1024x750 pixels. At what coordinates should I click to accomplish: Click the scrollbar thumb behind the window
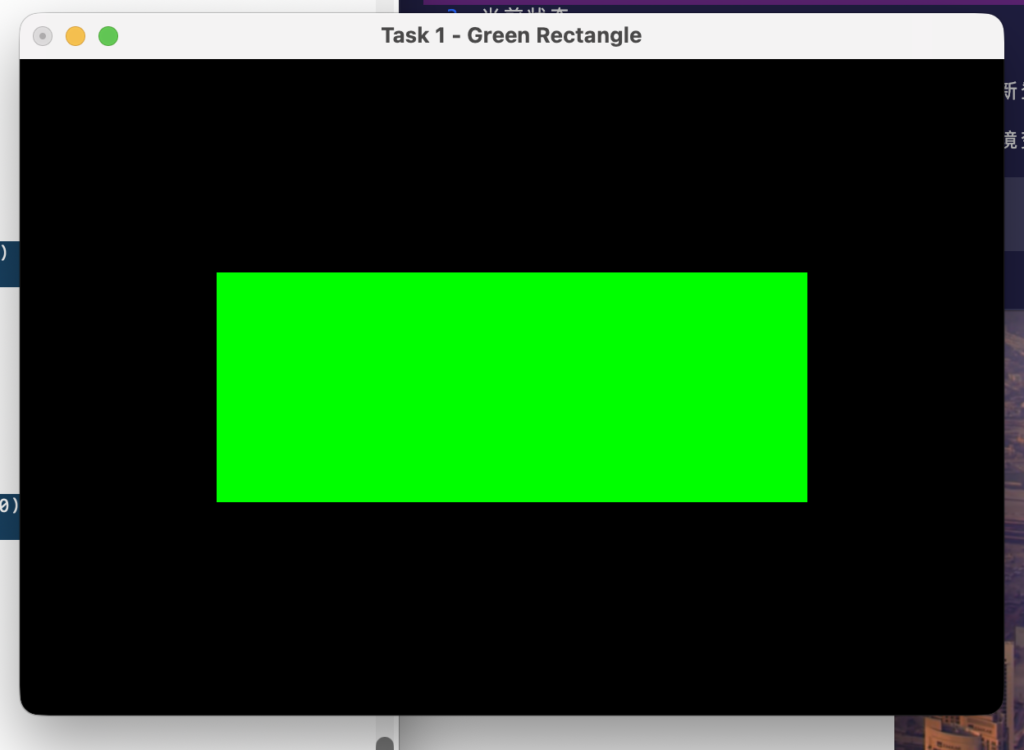click(x=384, y=743)
